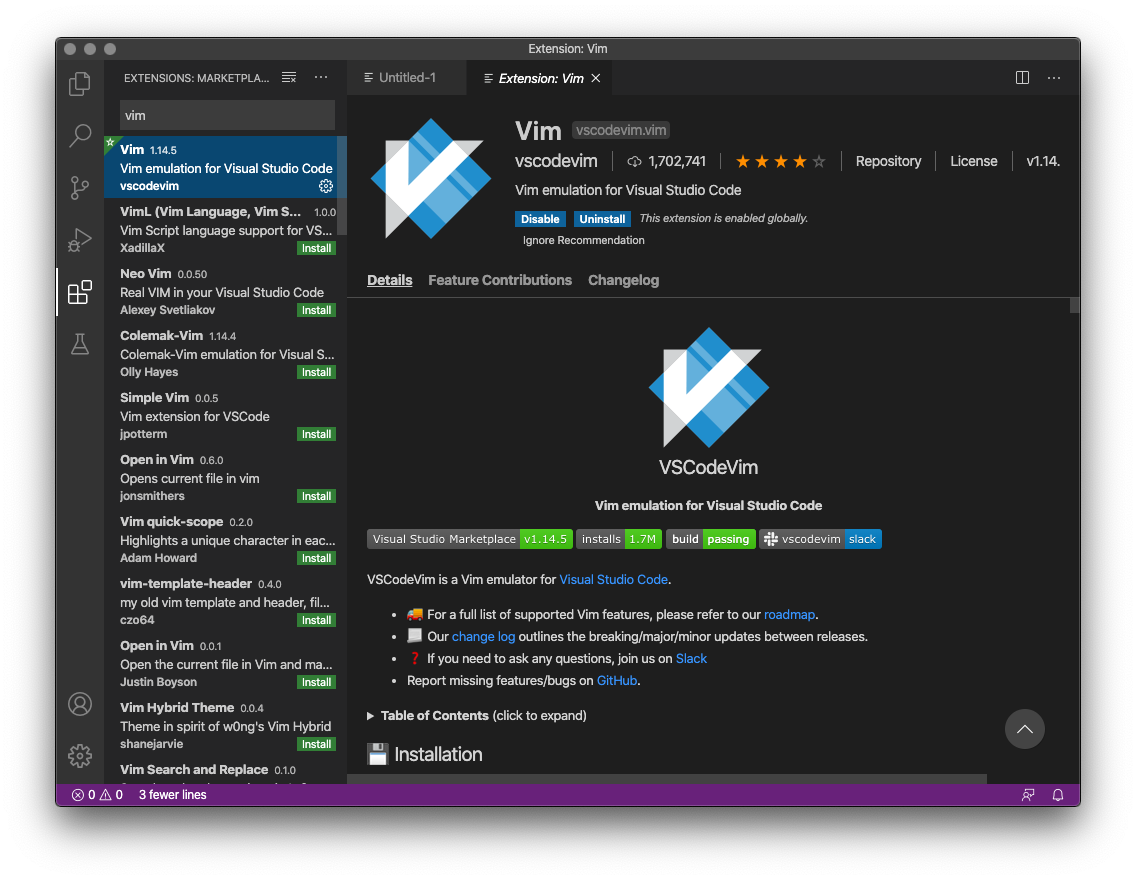Click the Accounts icon above the settings gear
The width and height of the screenshot is (1136, 880).
click(79, 704)
